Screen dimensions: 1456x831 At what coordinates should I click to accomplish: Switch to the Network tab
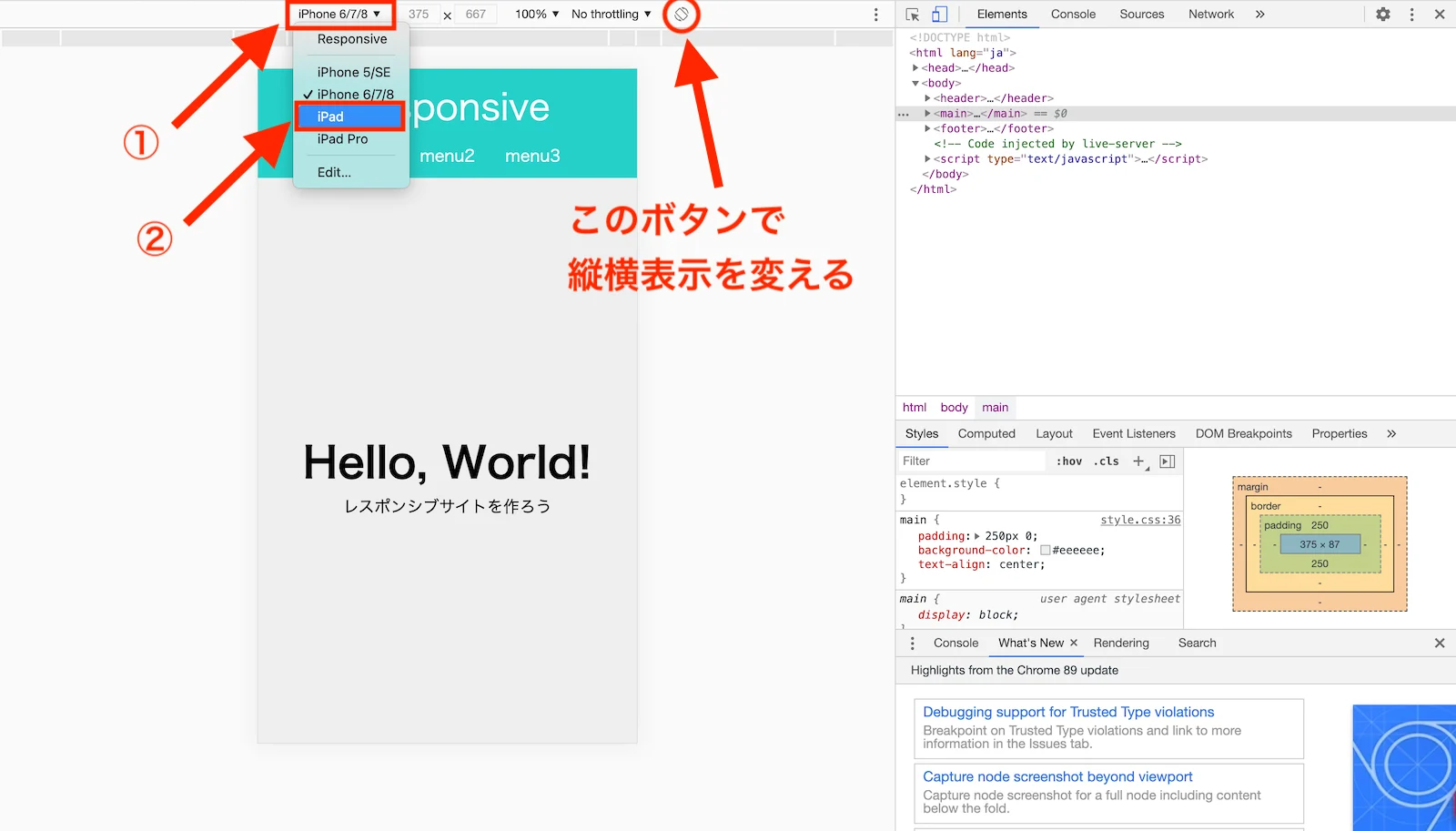(x=1210, y=15)
